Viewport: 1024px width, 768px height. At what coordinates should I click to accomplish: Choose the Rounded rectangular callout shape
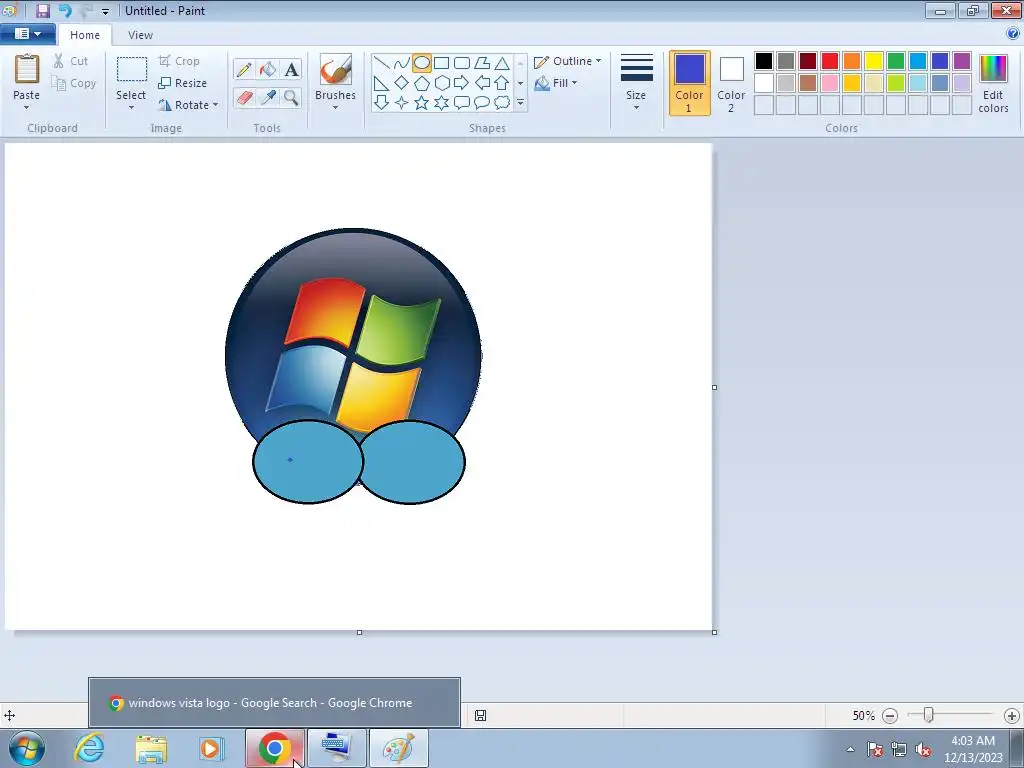(462, 103)
